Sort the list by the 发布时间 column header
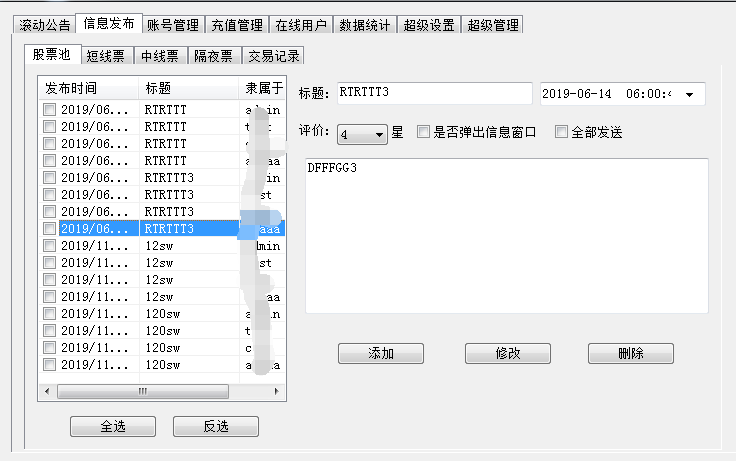The image size is (736, 461). pos(89,88)
